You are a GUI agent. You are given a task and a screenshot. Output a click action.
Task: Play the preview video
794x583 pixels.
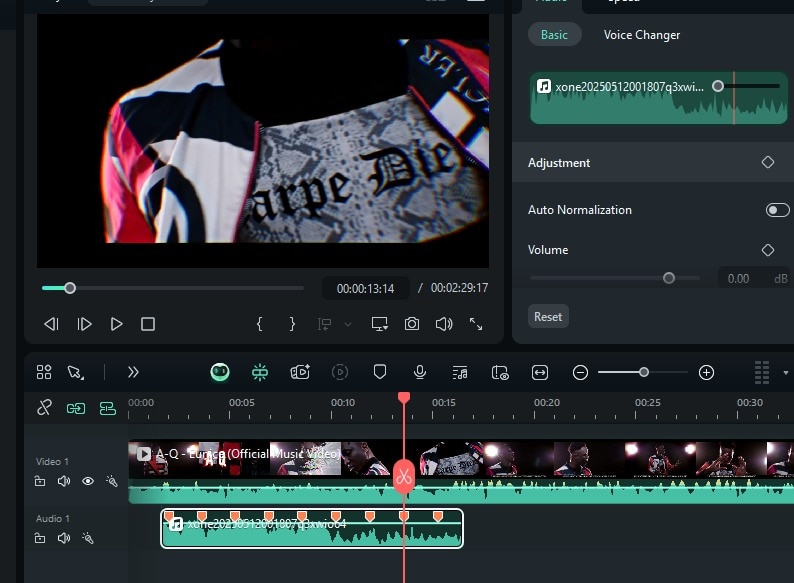click(x=116, y=324)
